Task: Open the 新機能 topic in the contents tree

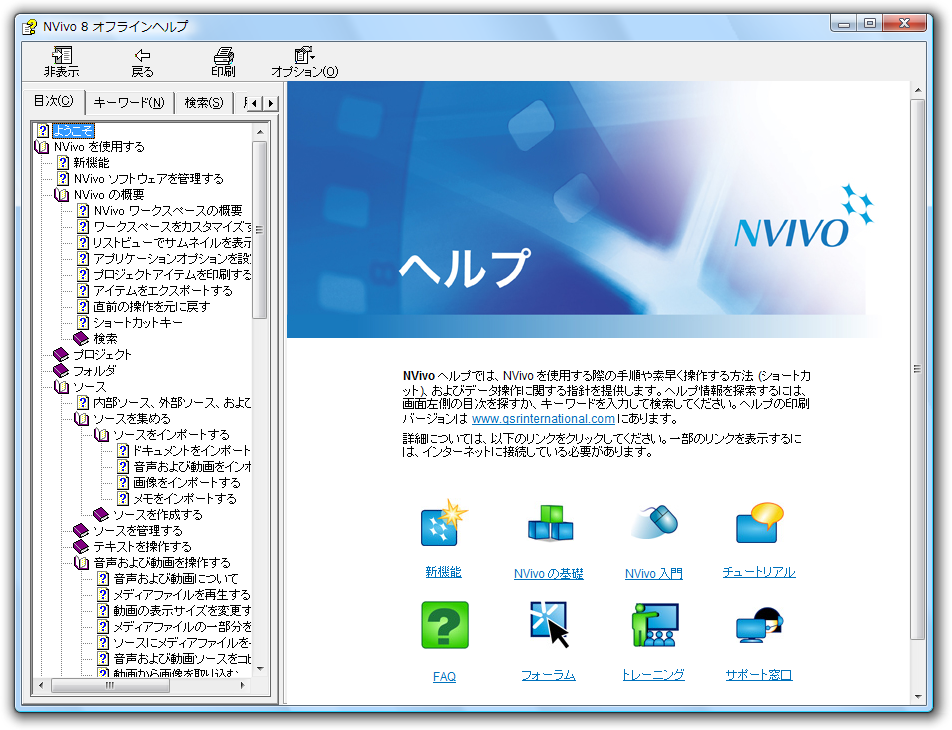Action: coord(91,163)
